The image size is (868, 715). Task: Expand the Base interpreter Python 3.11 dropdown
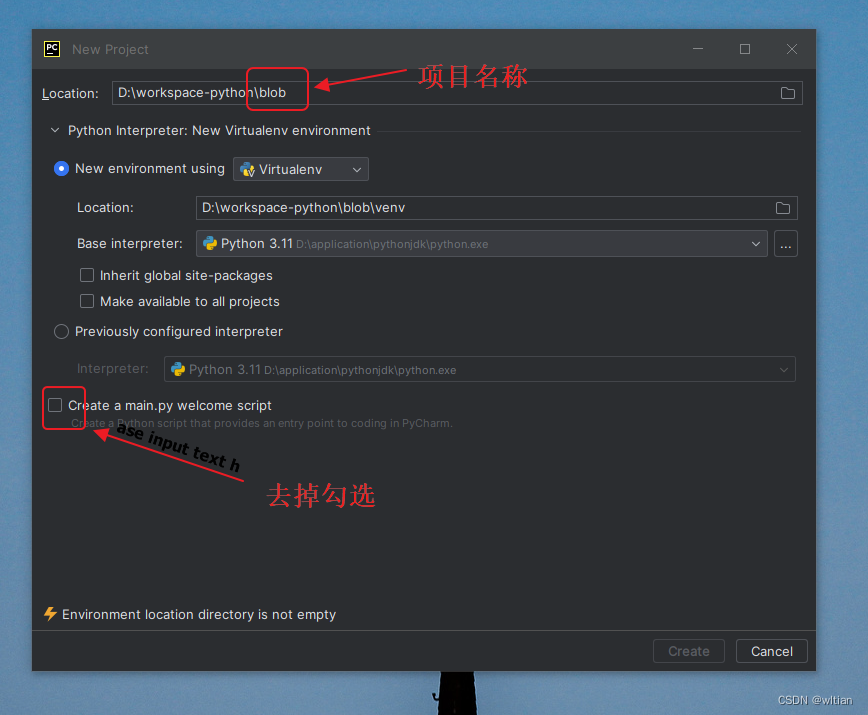482,244
